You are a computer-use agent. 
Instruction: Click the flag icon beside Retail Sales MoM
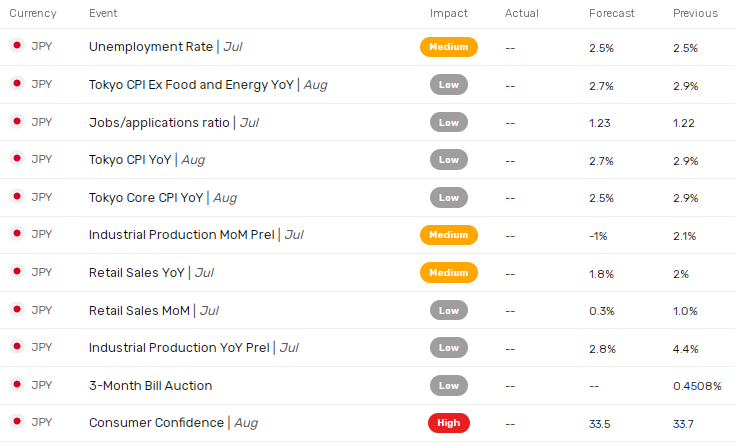(x=16, y=310)
